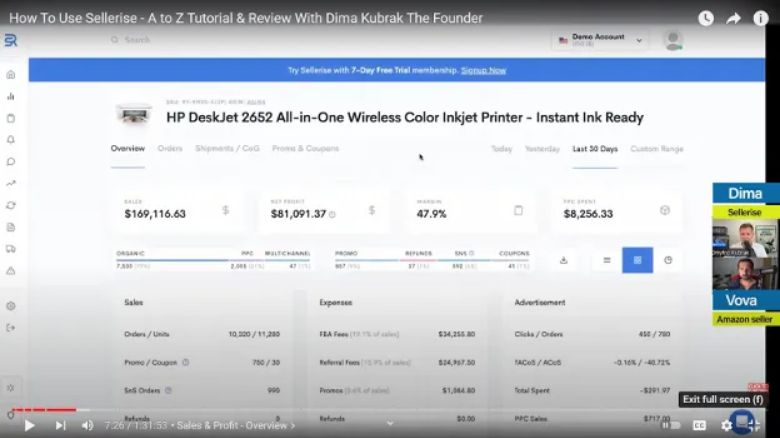This screenshot has height=438, width=780.
Task: Open the truck shipments sidebar icon
Action: (11, 249)
